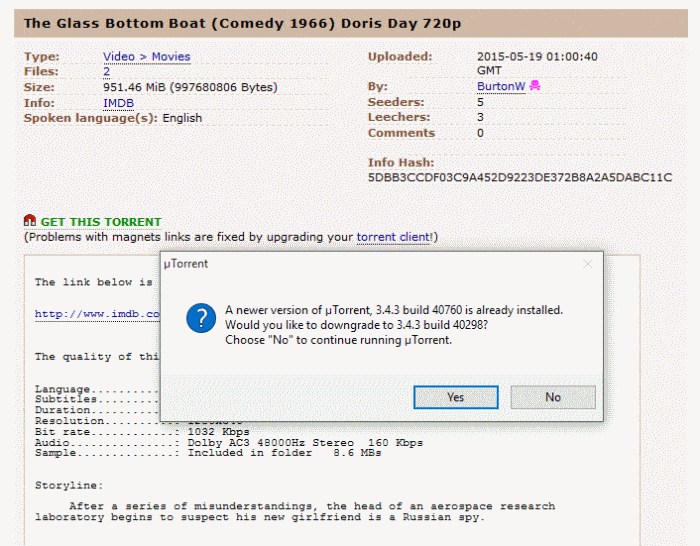
Task: Click the Uploaded label
Action: pos(400,57)
